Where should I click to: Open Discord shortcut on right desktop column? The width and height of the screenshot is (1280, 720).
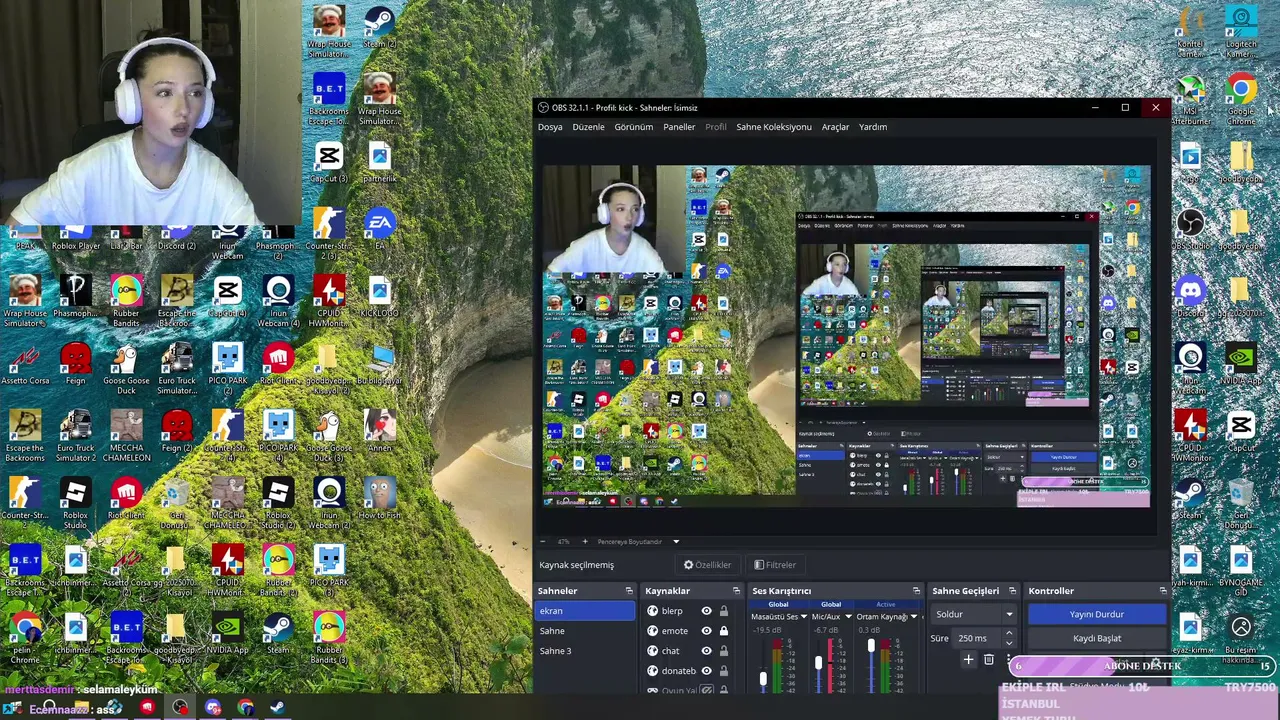click(1190, 297)
